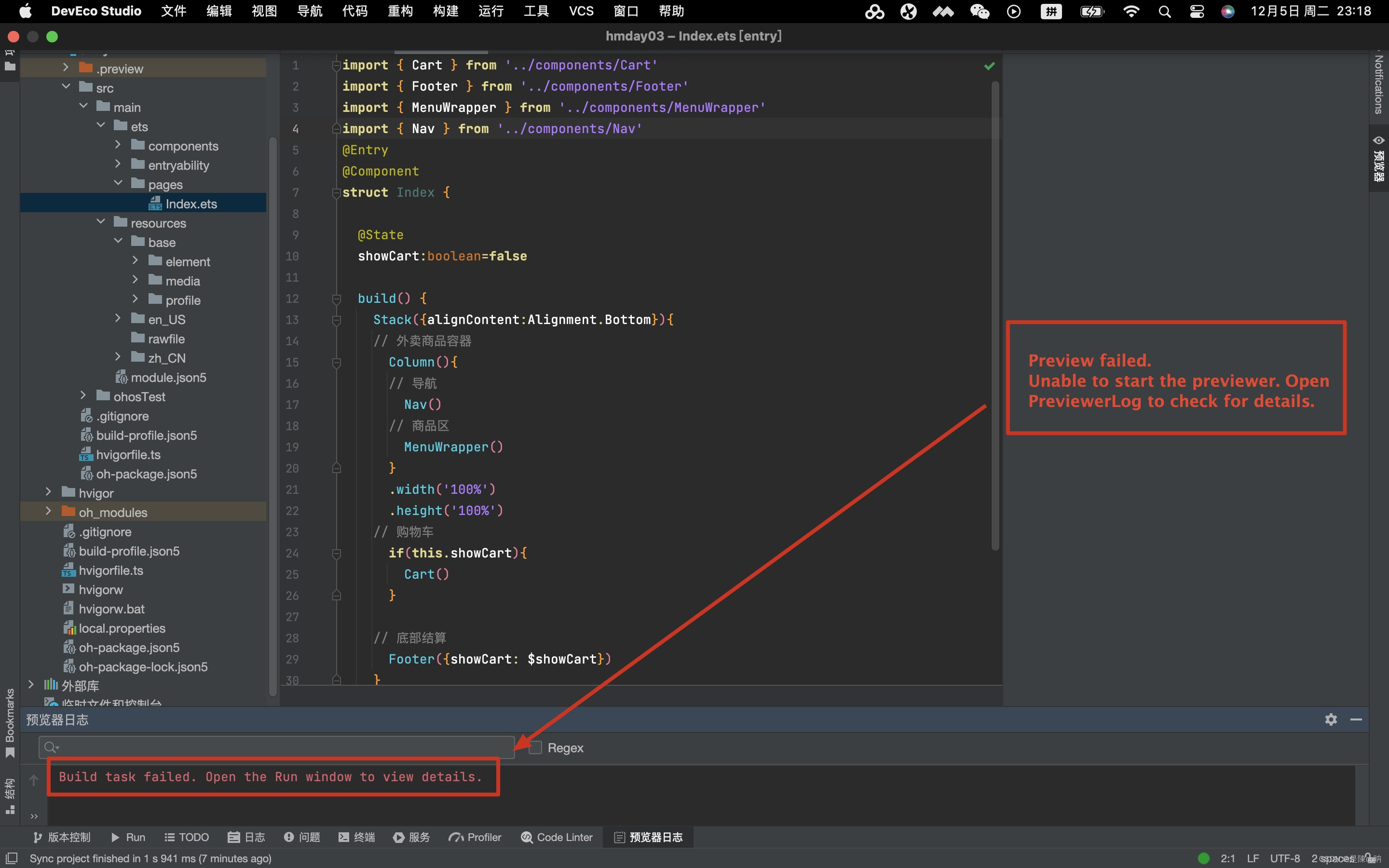The image size is (1389, 868).
Task: Enable the Regex checkbox in preview log
Action: click(534, 747)
